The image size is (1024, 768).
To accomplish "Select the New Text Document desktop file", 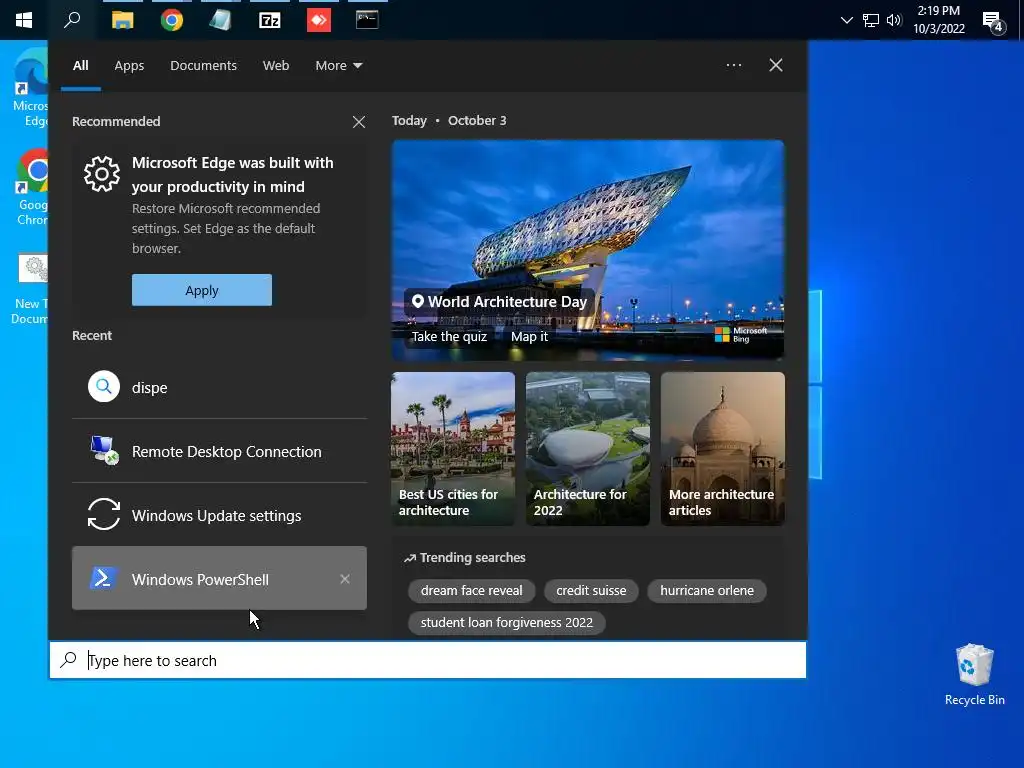I will 30,289.
